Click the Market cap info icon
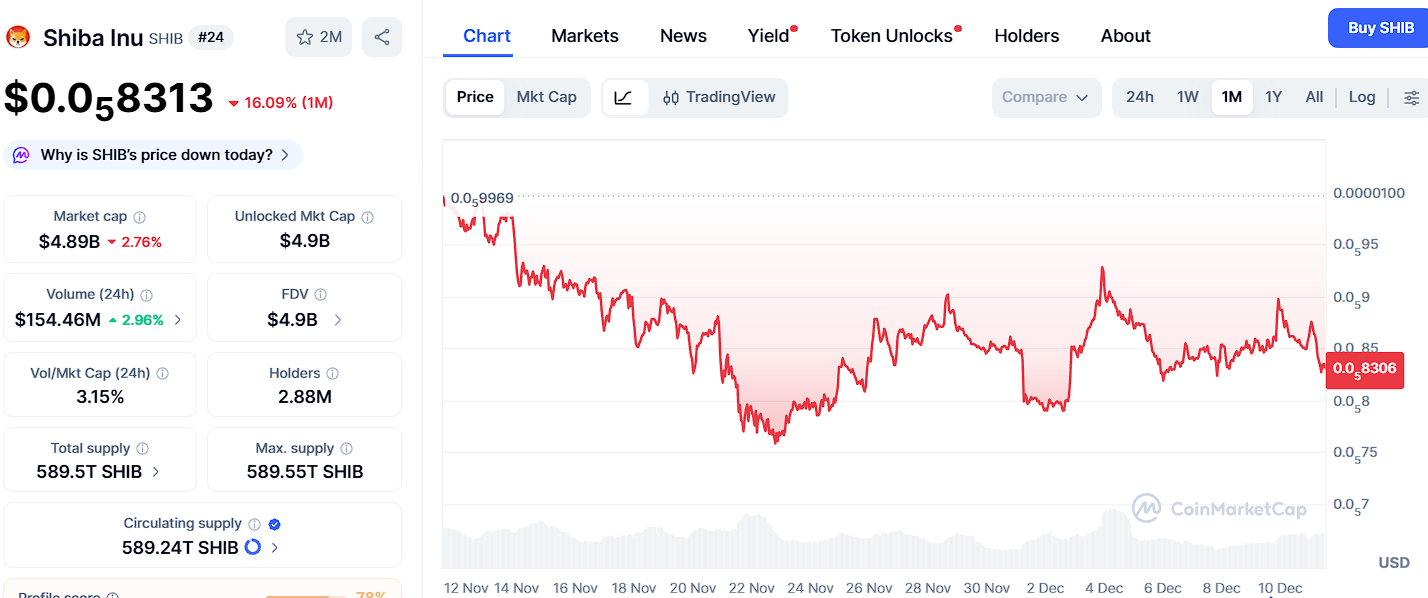This screenshot has height=598, width=1428. click(140, 217)
